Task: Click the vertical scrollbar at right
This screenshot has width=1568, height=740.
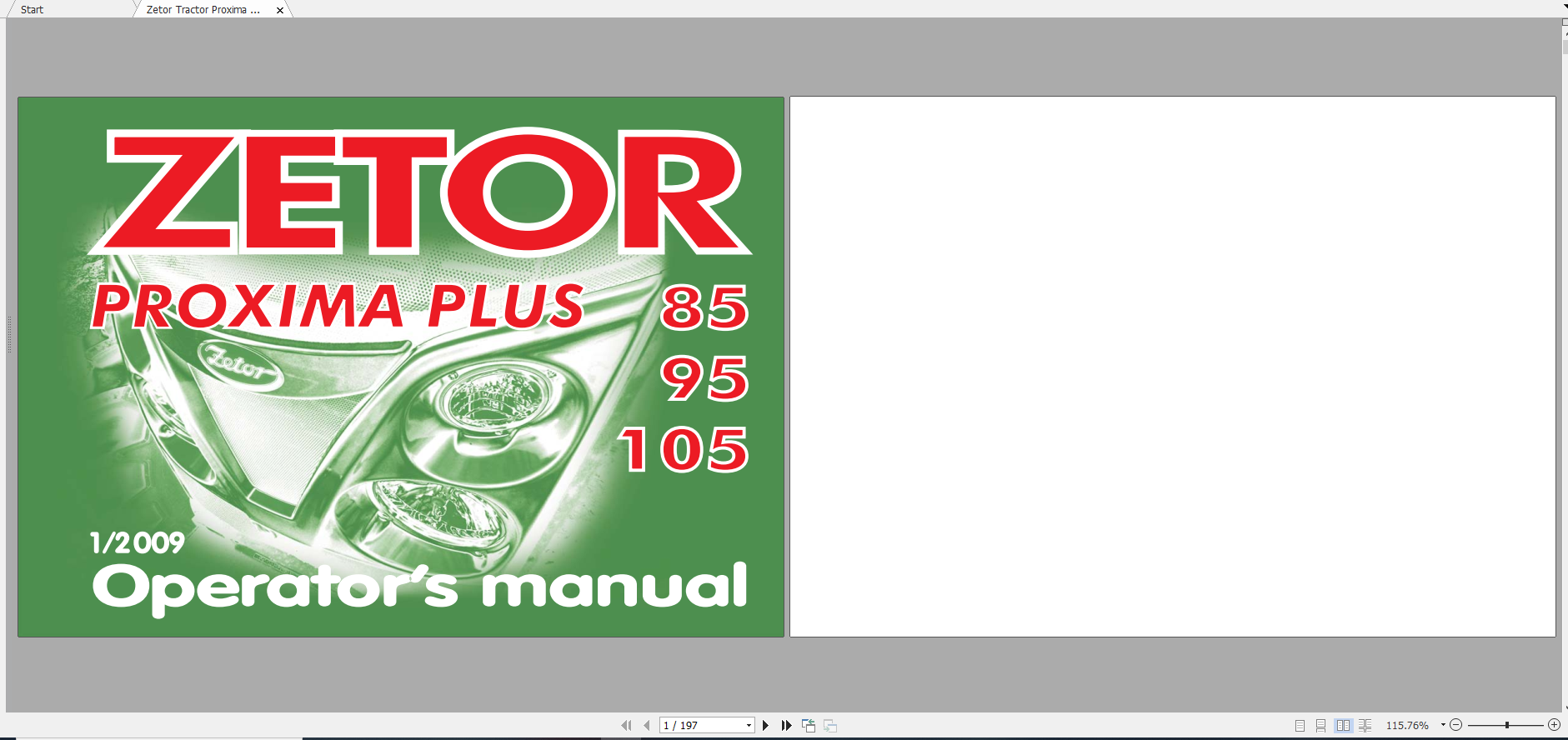Action: point(1565,367)
